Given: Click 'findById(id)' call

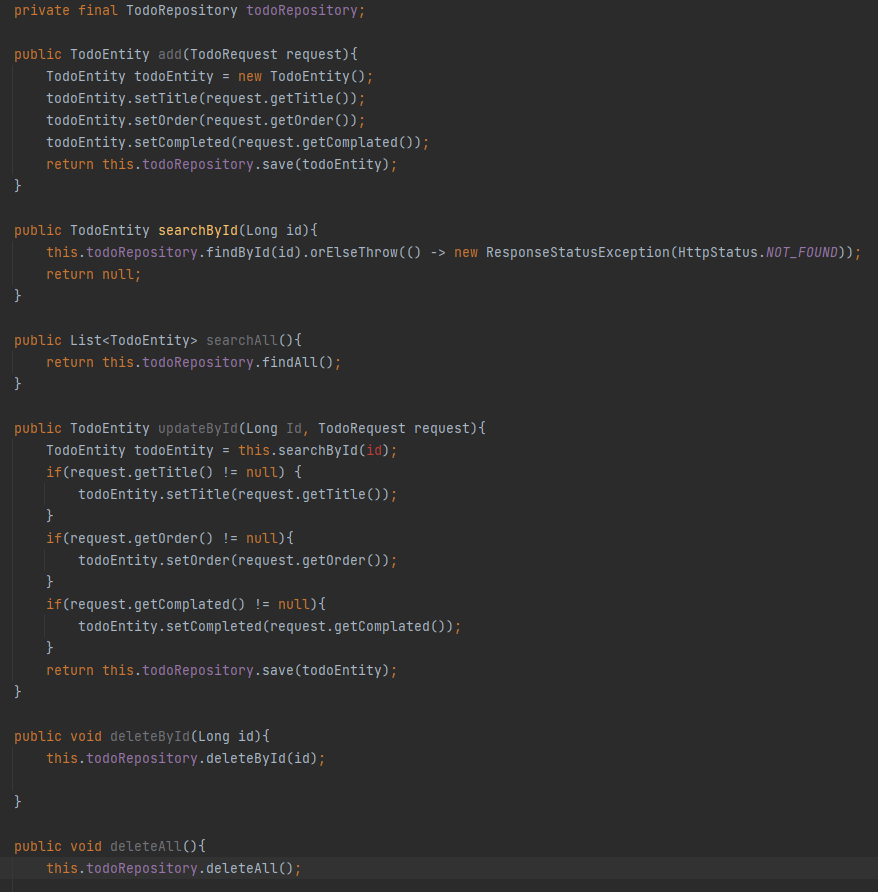Looking at the screenshot, I should click(253, 252).
